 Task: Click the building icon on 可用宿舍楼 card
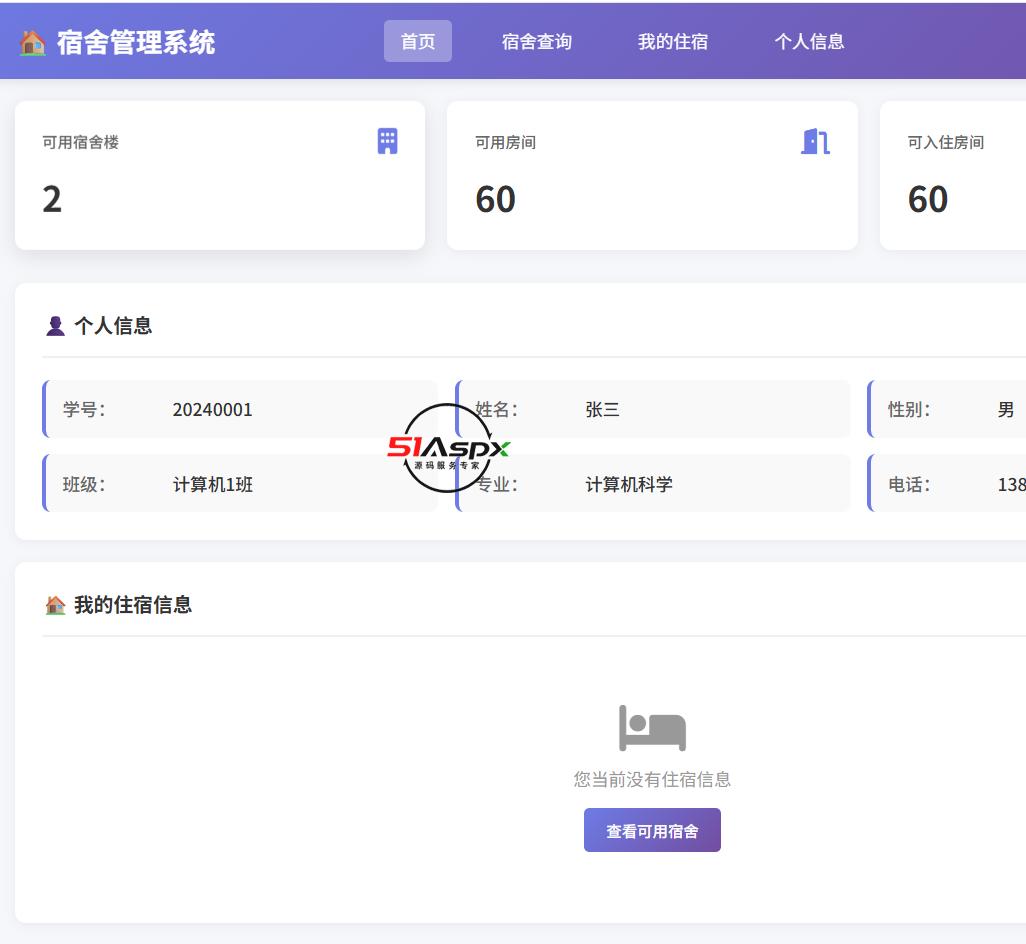[x=387, y=141]
